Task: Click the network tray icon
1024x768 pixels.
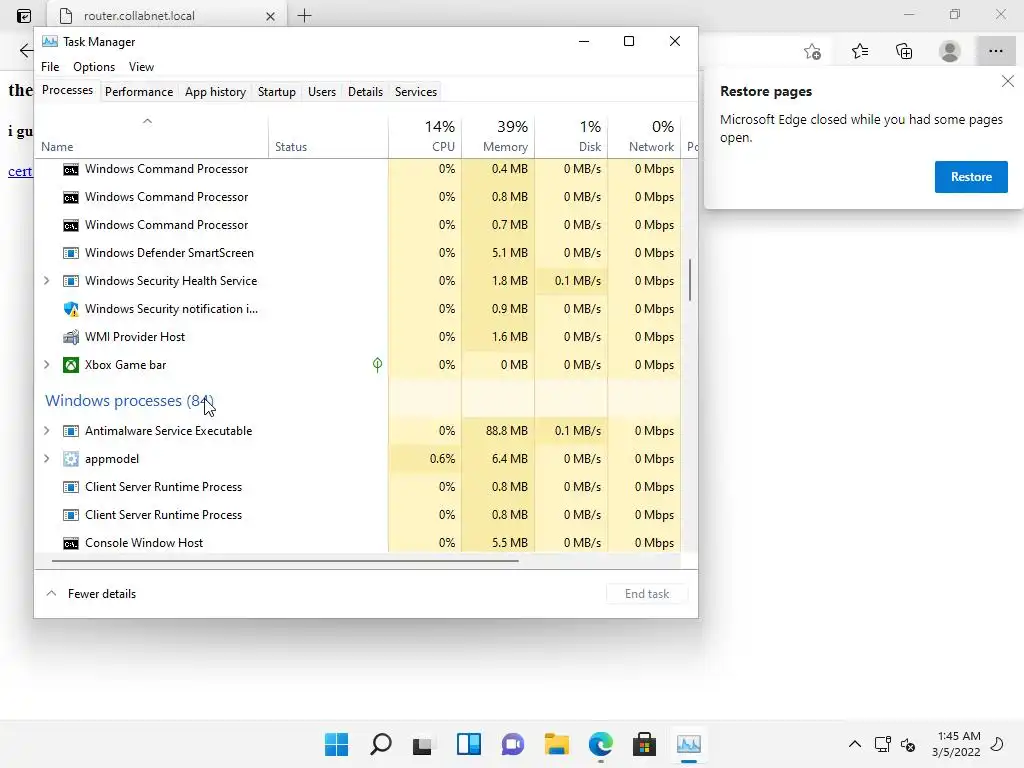Action: [882, 744]
